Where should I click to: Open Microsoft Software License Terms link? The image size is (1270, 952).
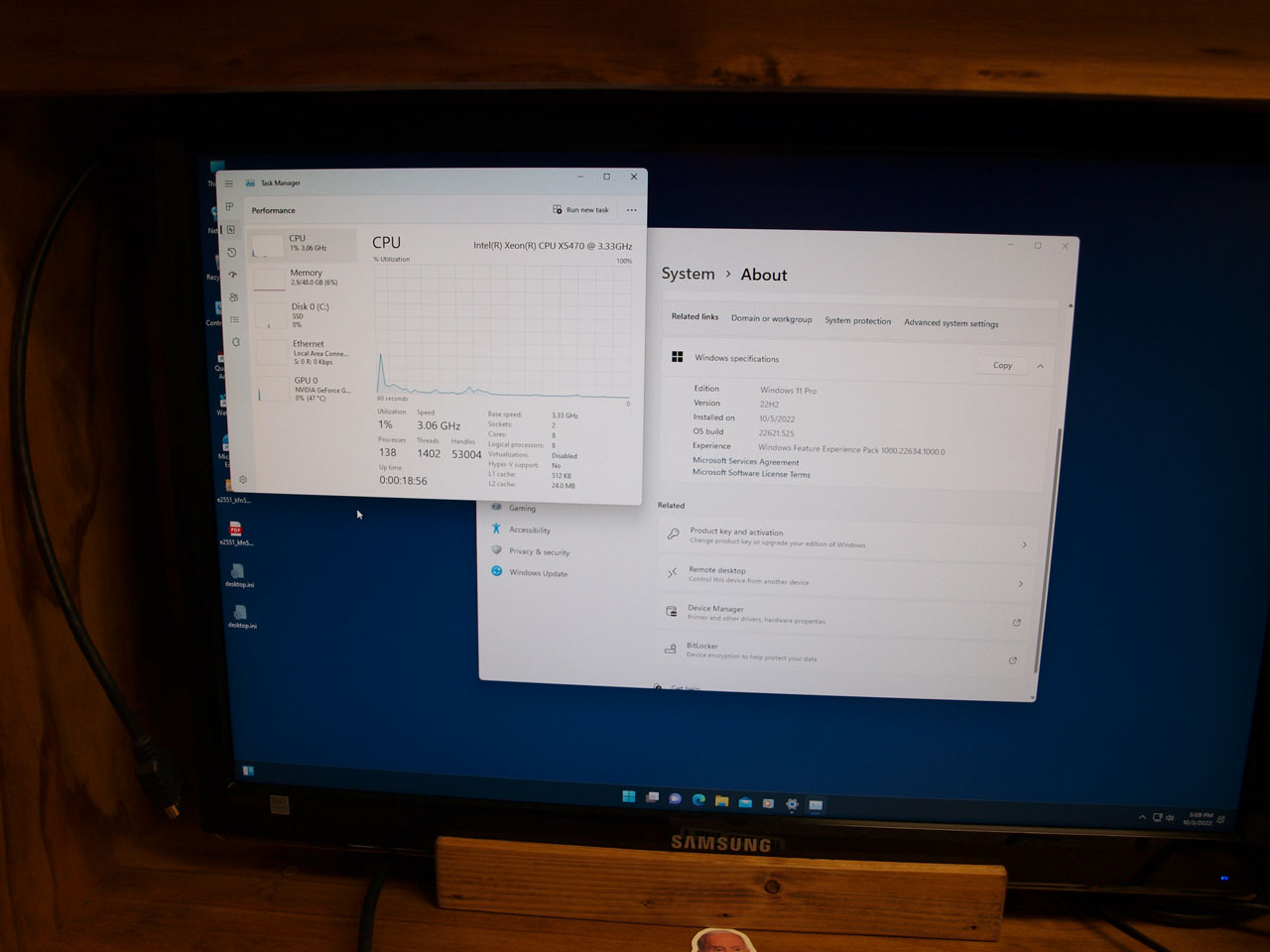click(751, 473)
